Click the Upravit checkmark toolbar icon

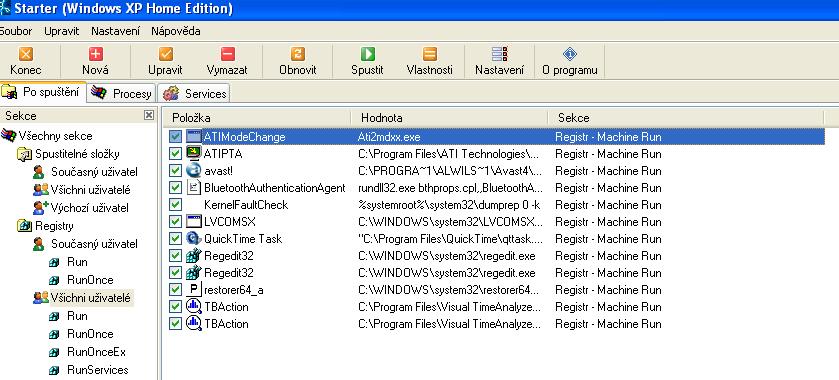166,54
